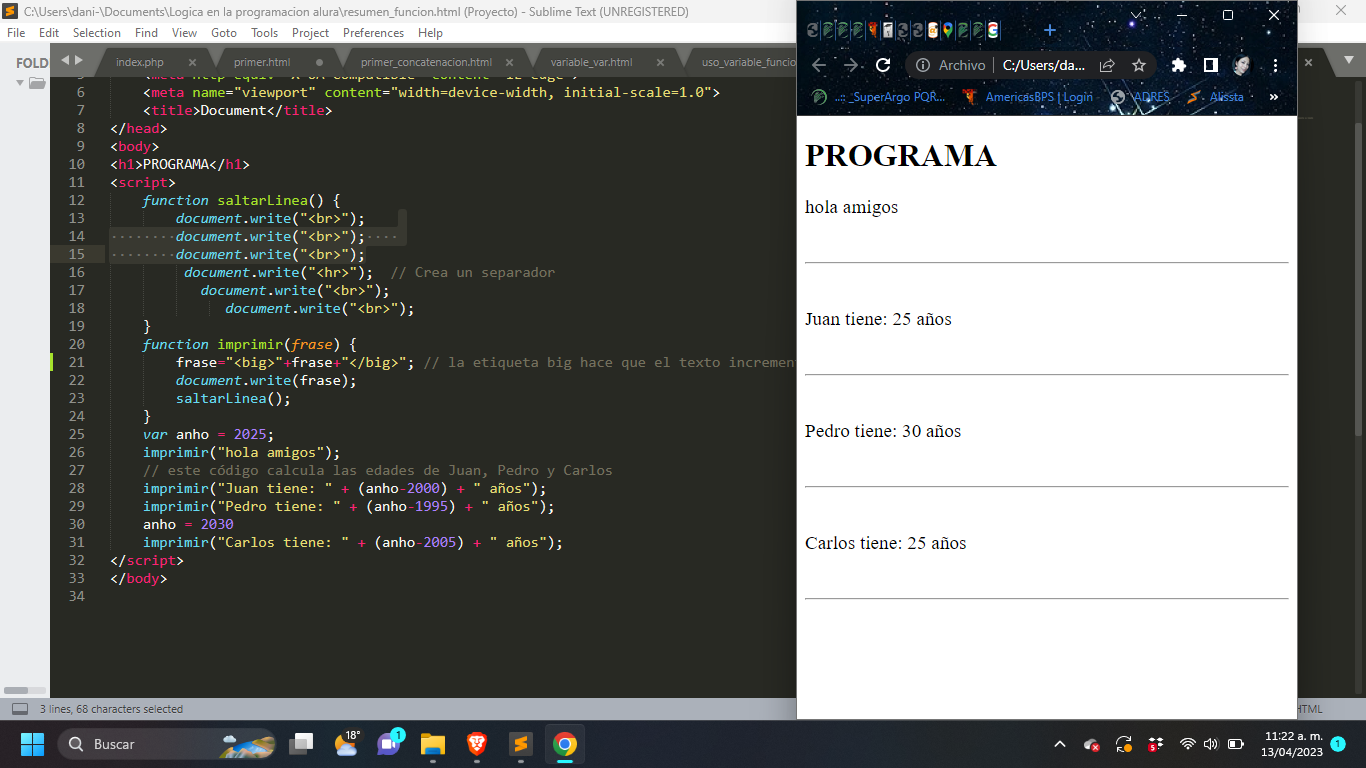Switch to Chrome in taskbar
The width and height of the screenshot is (1366, 768).
pos(564,744)
